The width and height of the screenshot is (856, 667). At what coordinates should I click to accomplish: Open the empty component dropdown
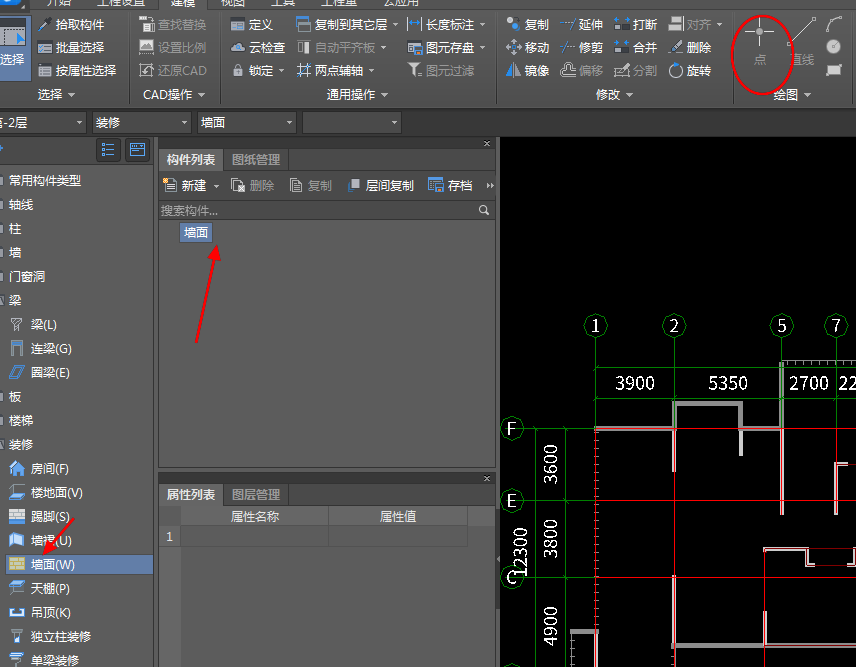tap(352, 122)
